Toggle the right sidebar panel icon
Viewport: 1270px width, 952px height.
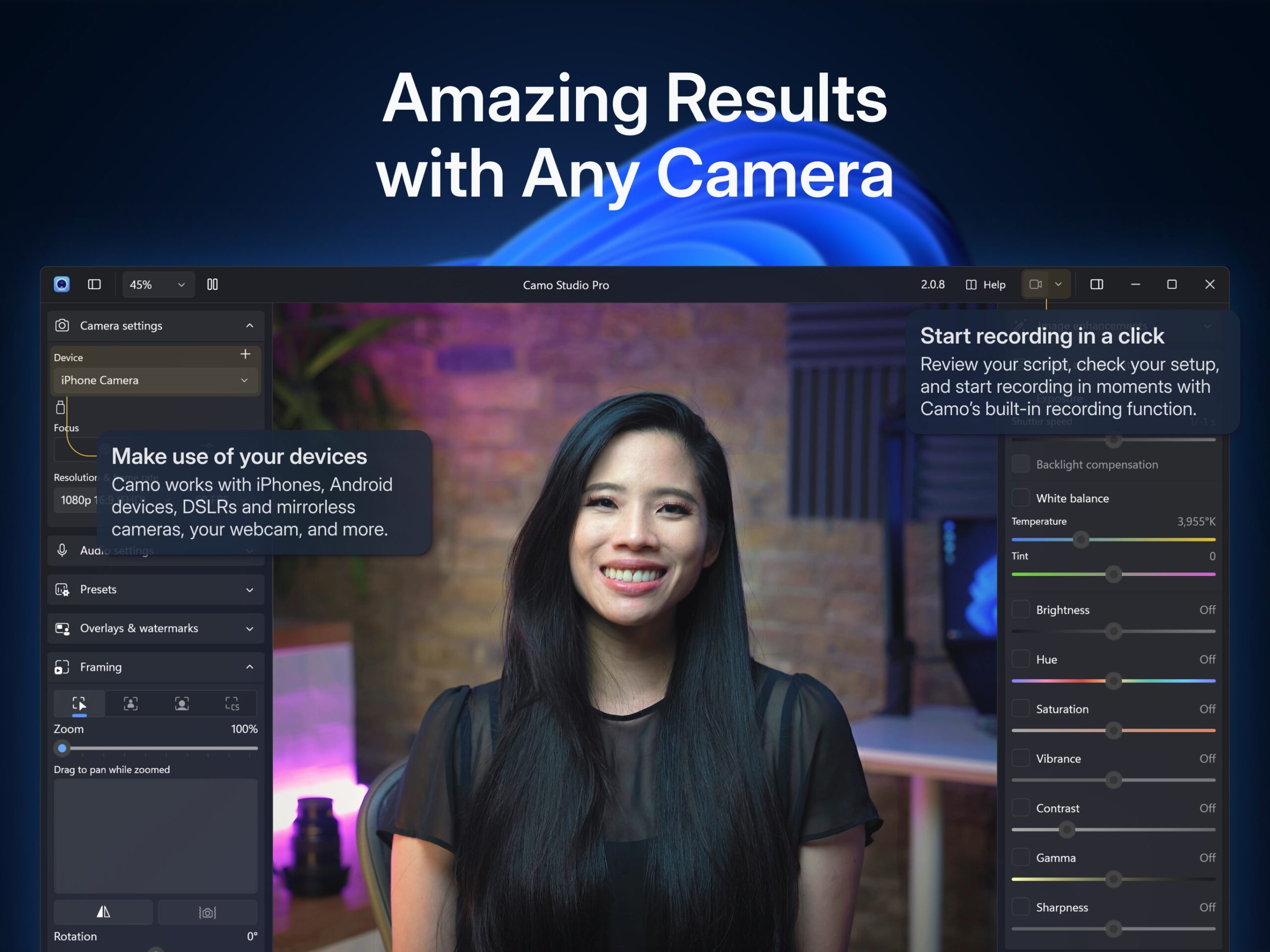[x=1096, y=284]
